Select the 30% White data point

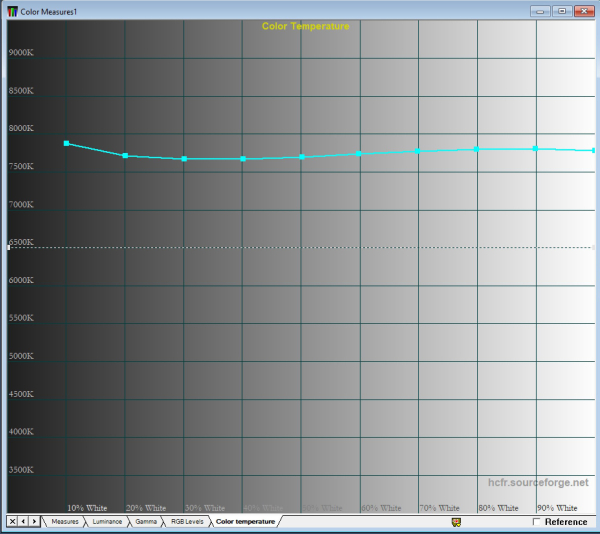184,159
